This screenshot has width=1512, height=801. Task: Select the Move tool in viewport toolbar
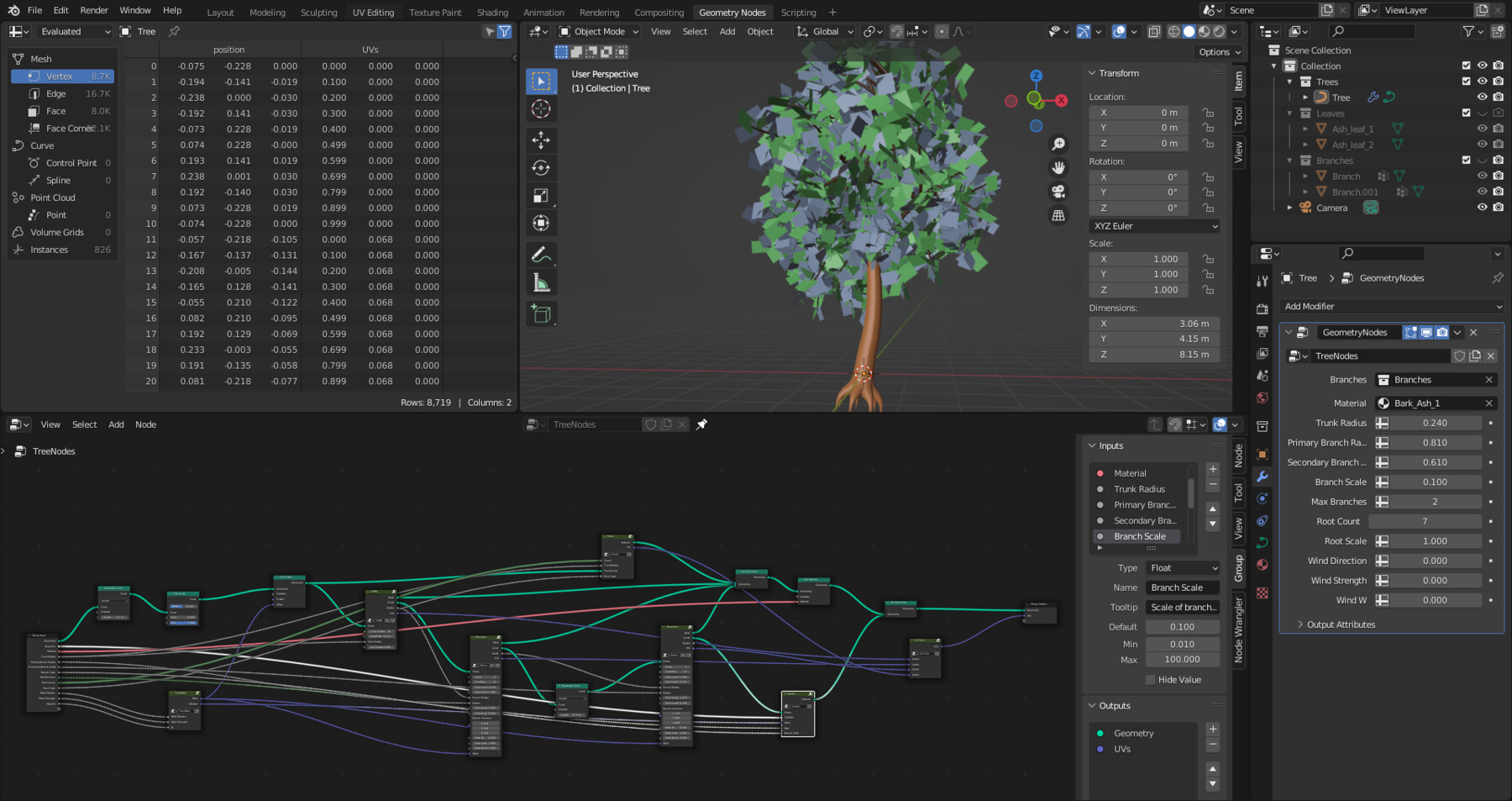[x=542, y=140]
